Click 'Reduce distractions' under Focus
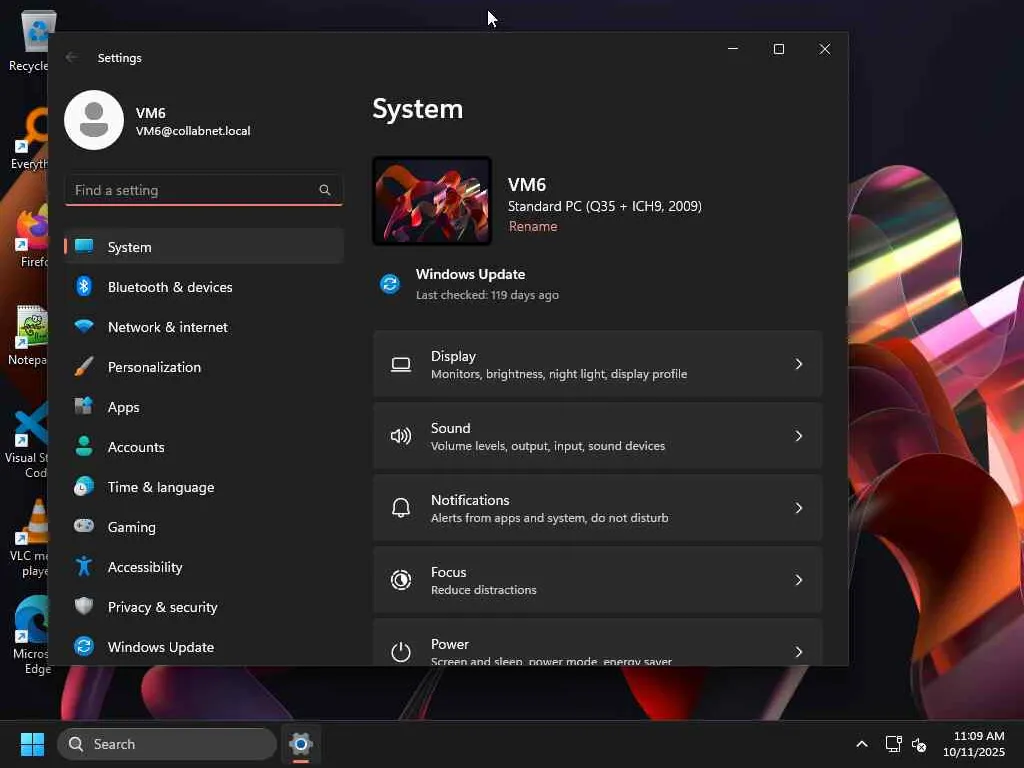Screen dimensions: 1024x768 [x=484, y=590]
